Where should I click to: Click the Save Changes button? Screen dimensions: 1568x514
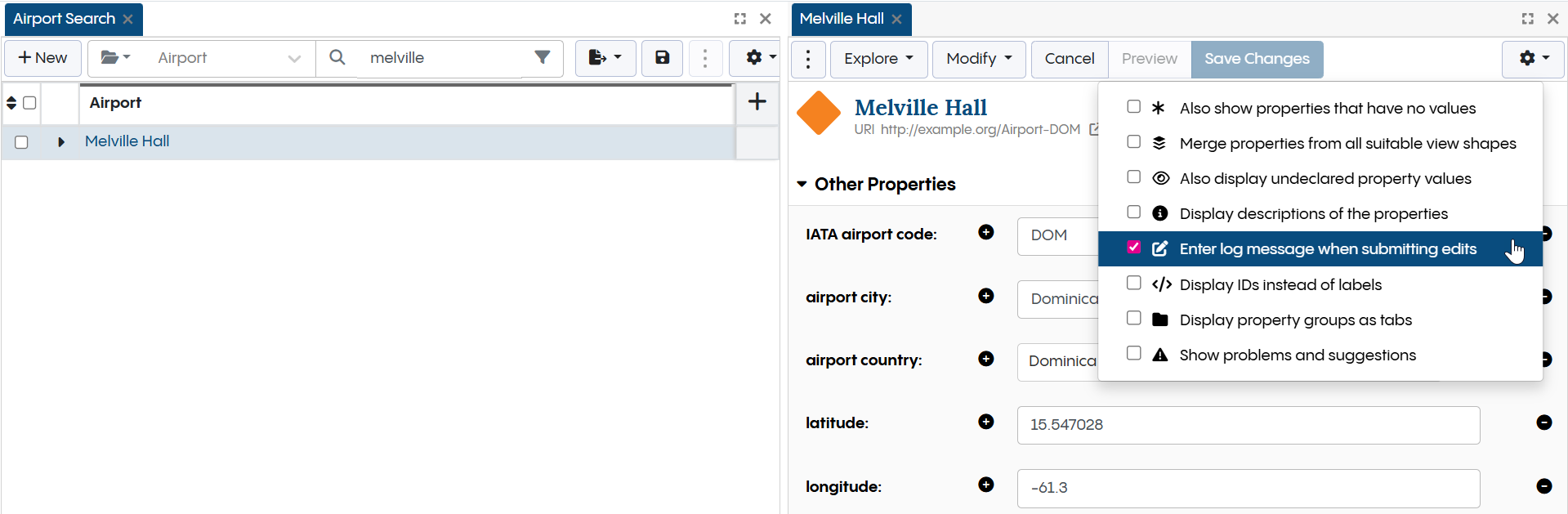coord(1257,58)
